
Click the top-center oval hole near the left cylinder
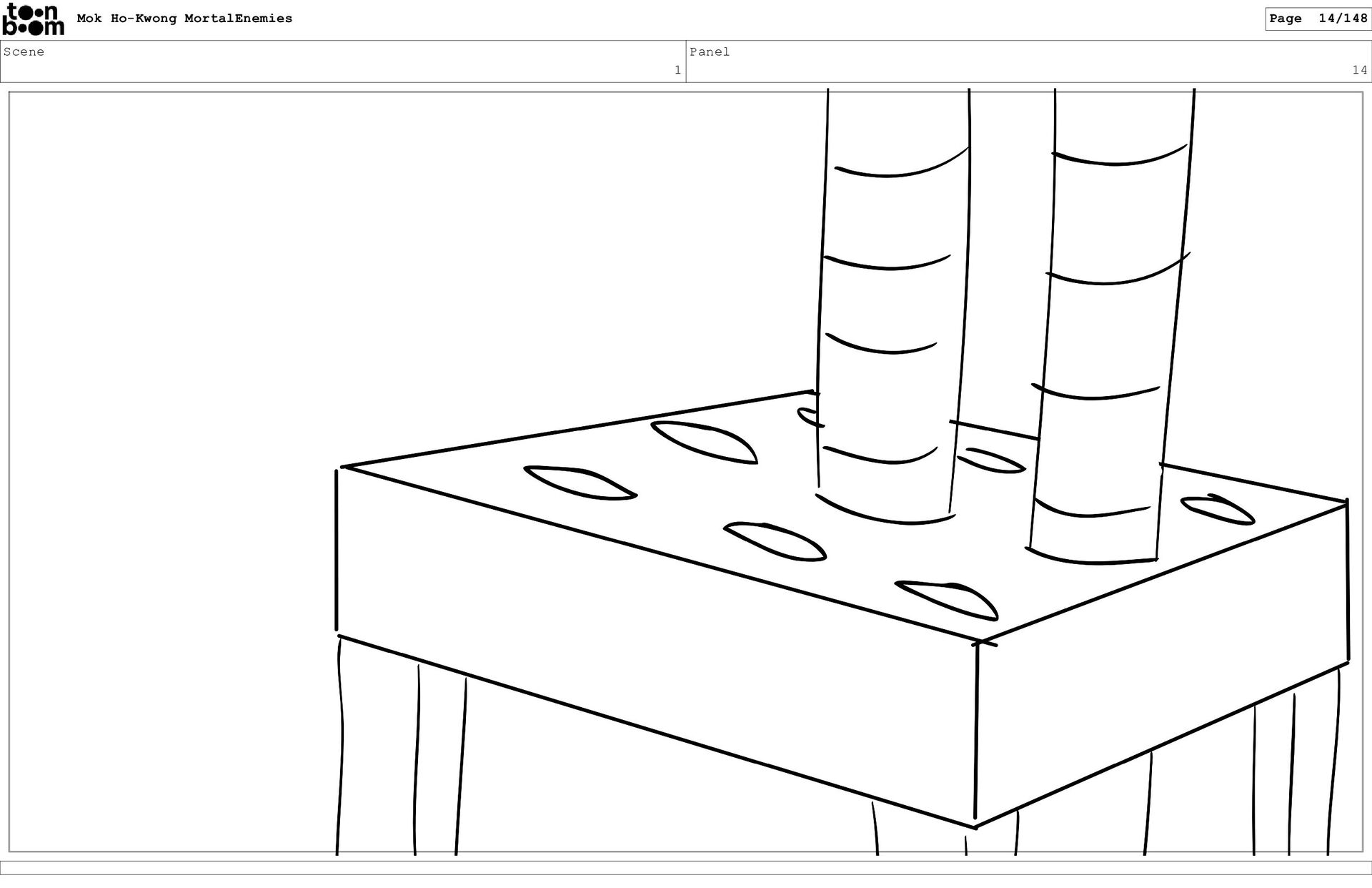click(x=704, y=441)
